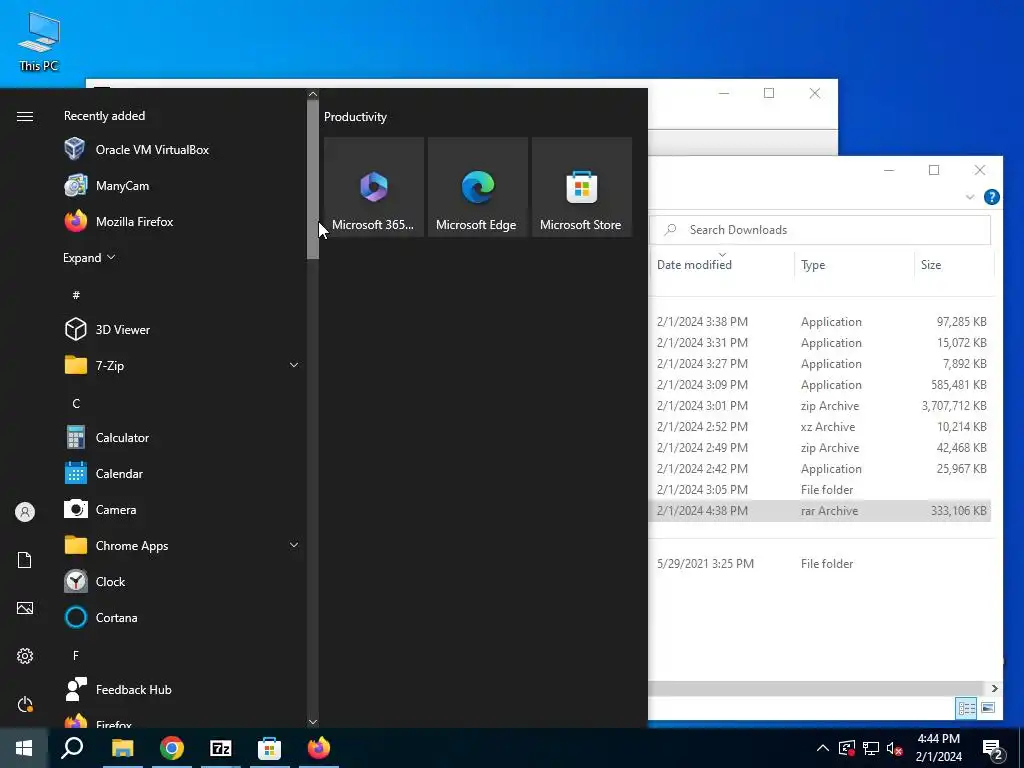The width and height of the screenshot is (1024, 768).
Task: Jump to the F letter index header
Action: [x=76, y=655]
